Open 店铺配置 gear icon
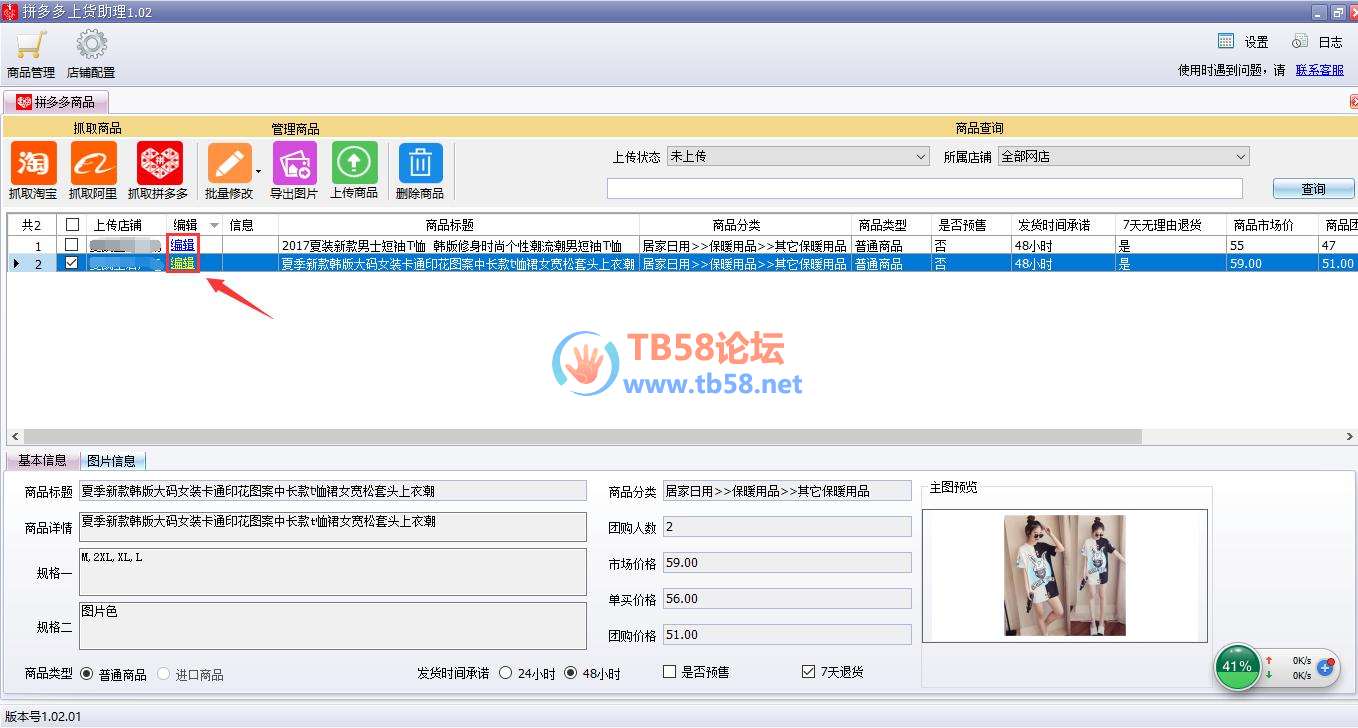 91,46
